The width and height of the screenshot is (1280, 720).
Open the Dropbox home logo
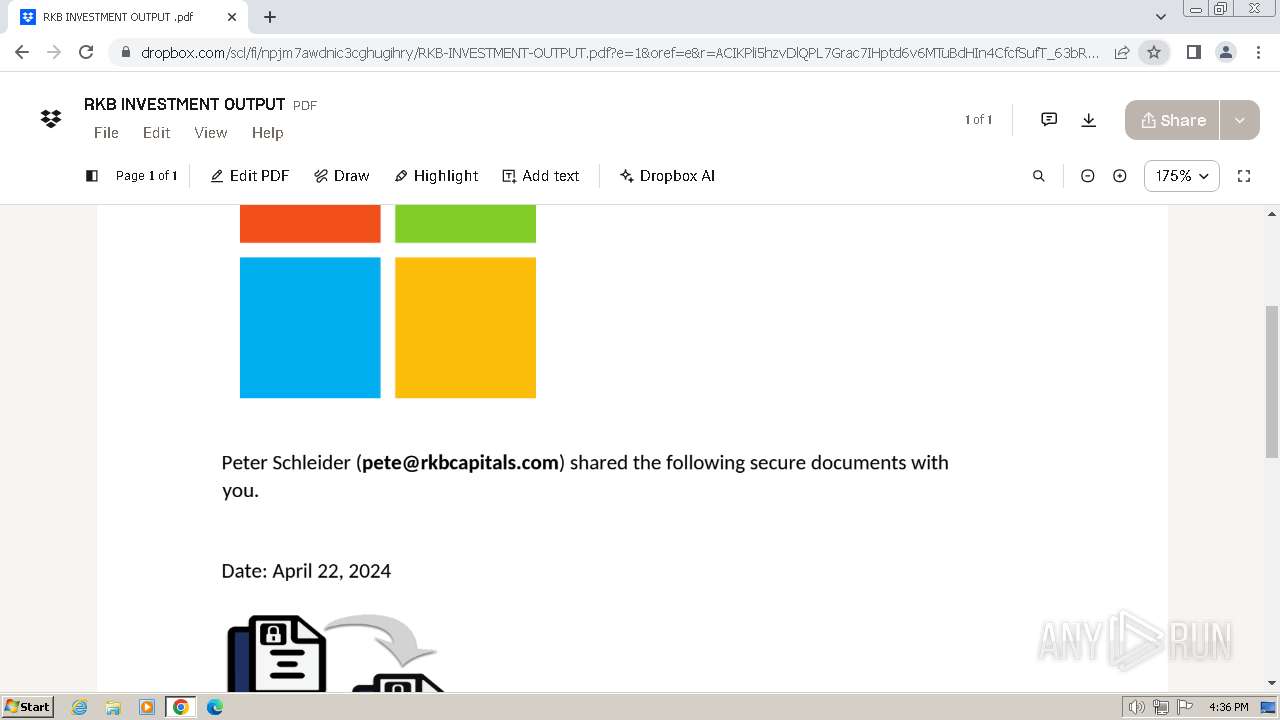50,119
